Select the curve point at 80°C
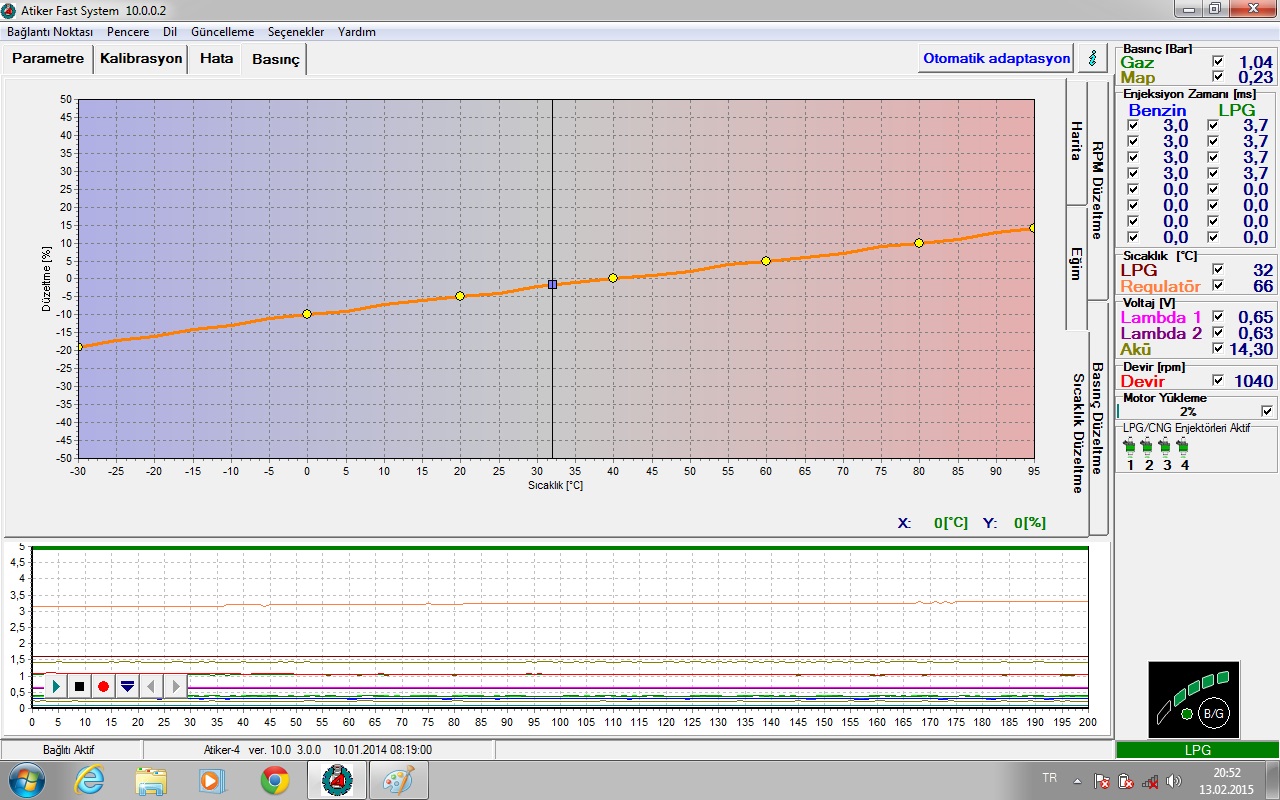This screenshot has height=800, width=1280. (919, 243)
